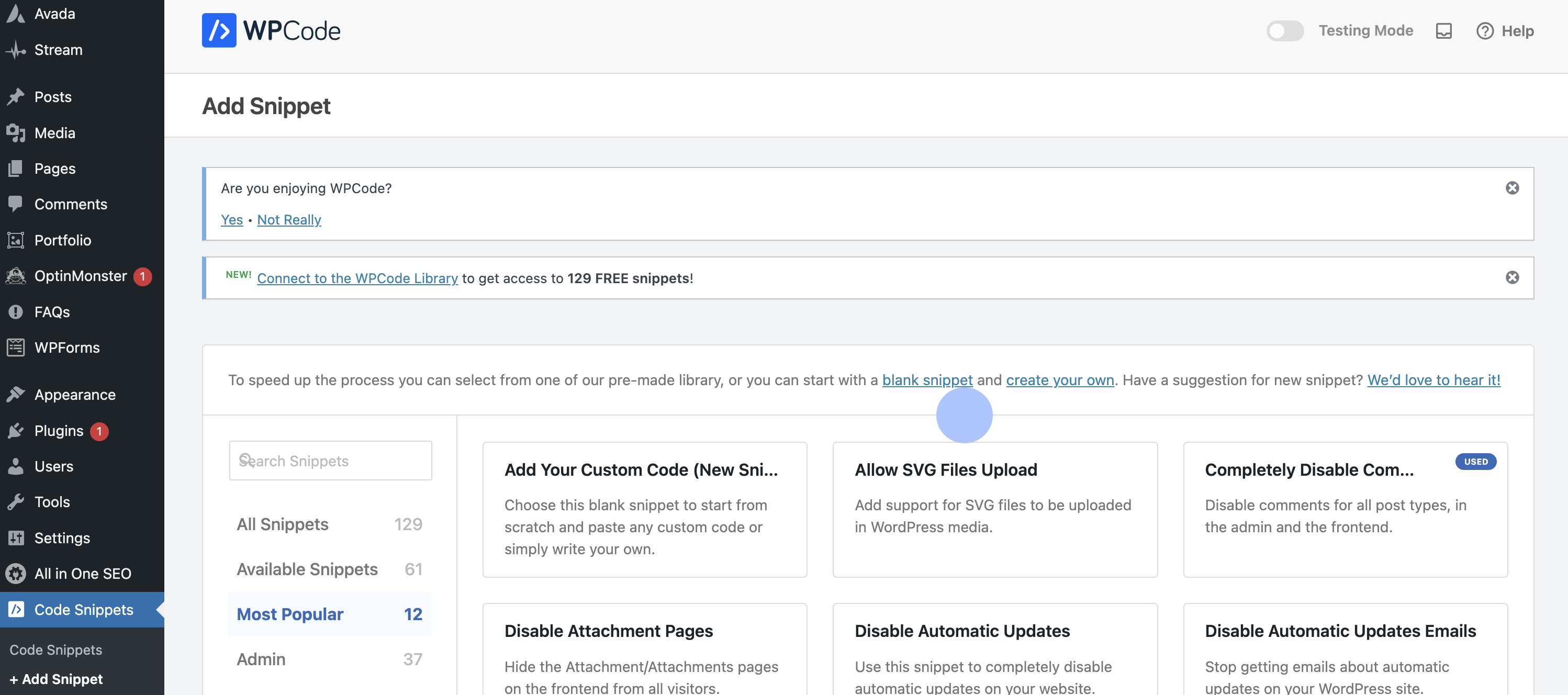Click the OptinMonster notification badge
The width and height of the screenshot is (1568, 695).
click(142, 276)
